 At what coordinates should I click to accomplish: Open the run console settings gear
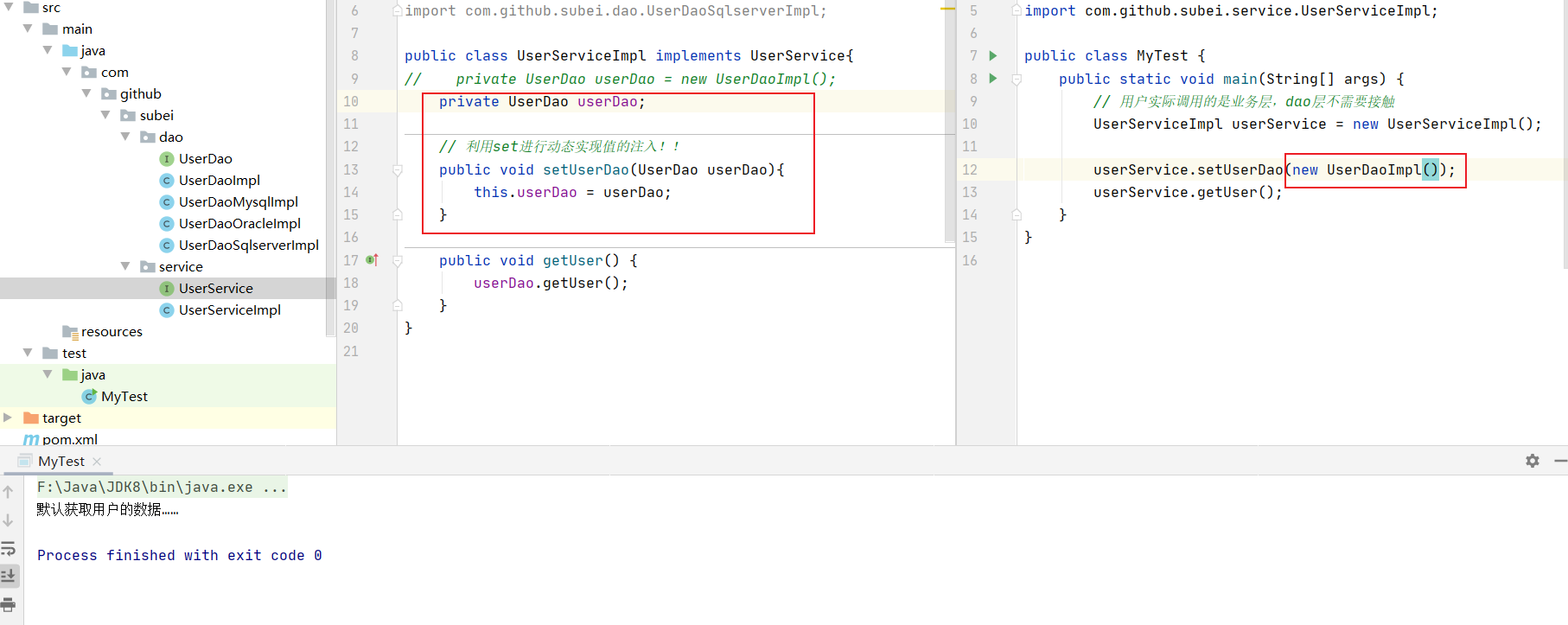(x=1532, y=461)
